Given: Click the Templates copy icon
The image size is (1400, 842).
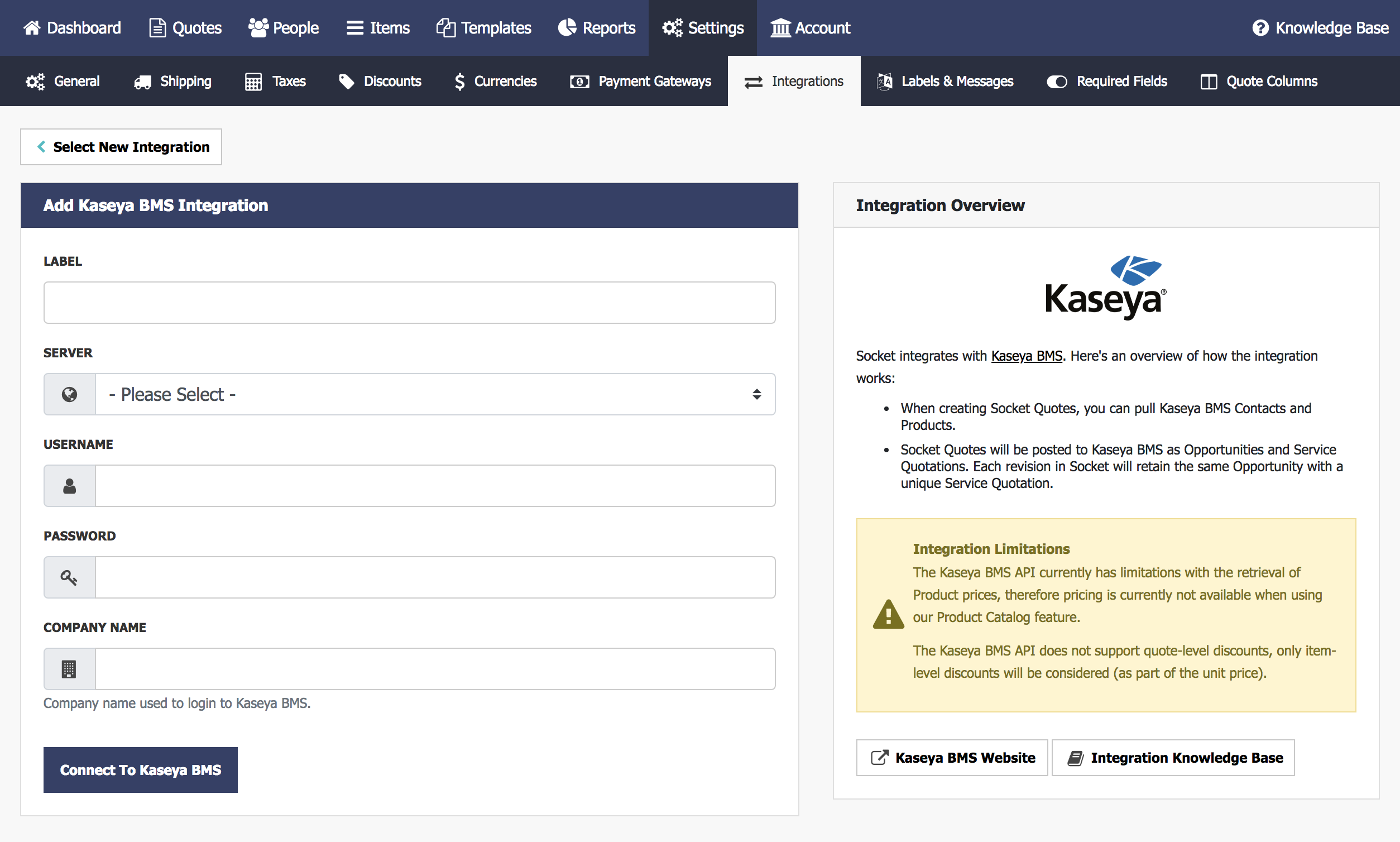Looking at the screenshot, I should (x=446, y=28).
